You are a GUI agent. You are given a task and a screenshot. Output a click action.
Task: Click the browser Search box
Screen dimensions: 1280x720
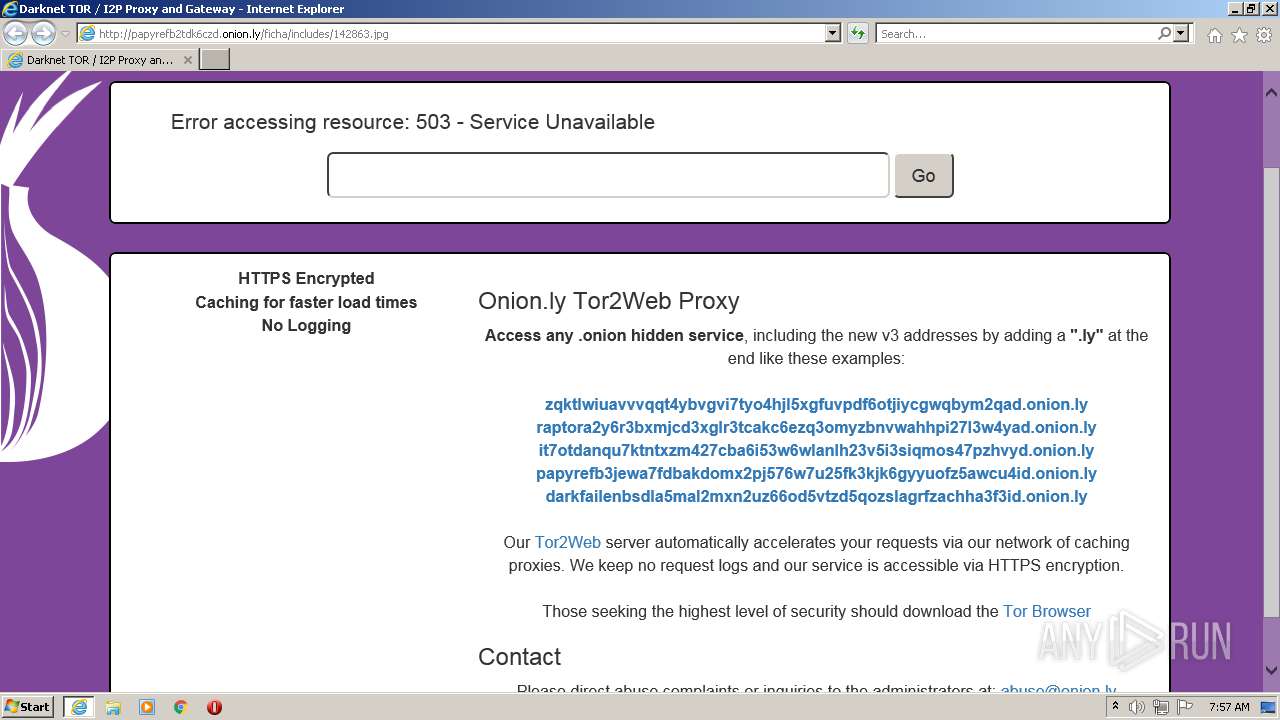tap(1016, 33)
